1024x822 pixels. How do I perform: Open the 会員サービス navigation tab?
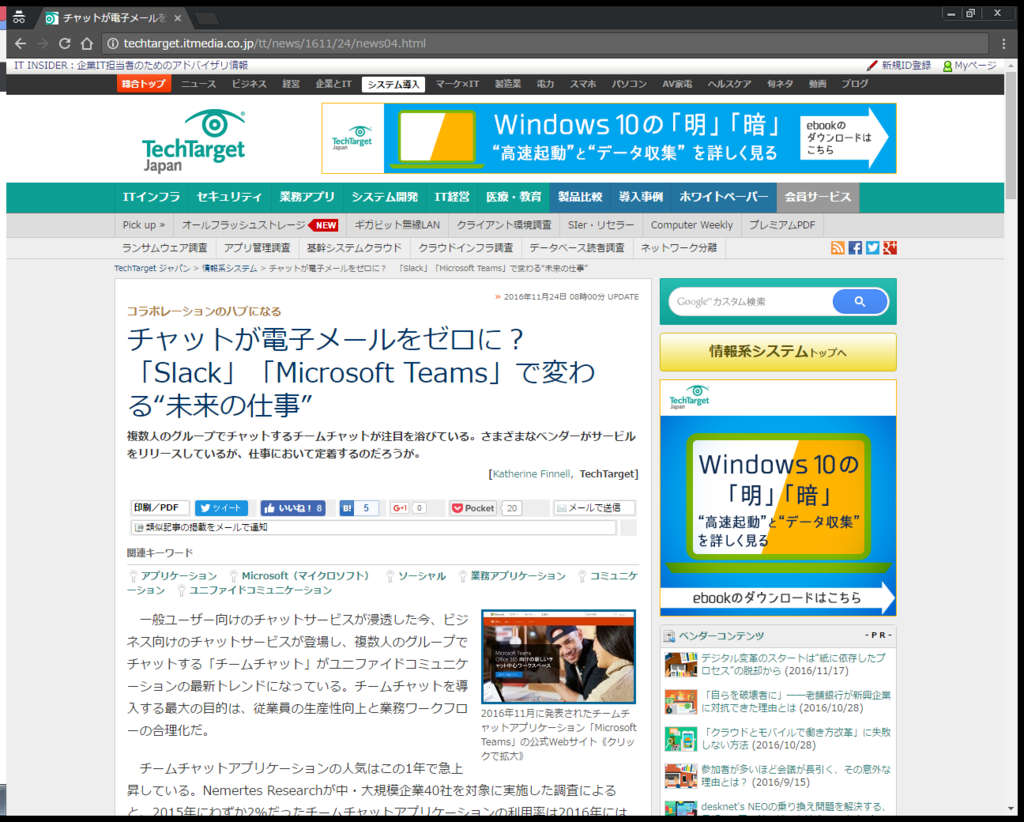(818, 197)
